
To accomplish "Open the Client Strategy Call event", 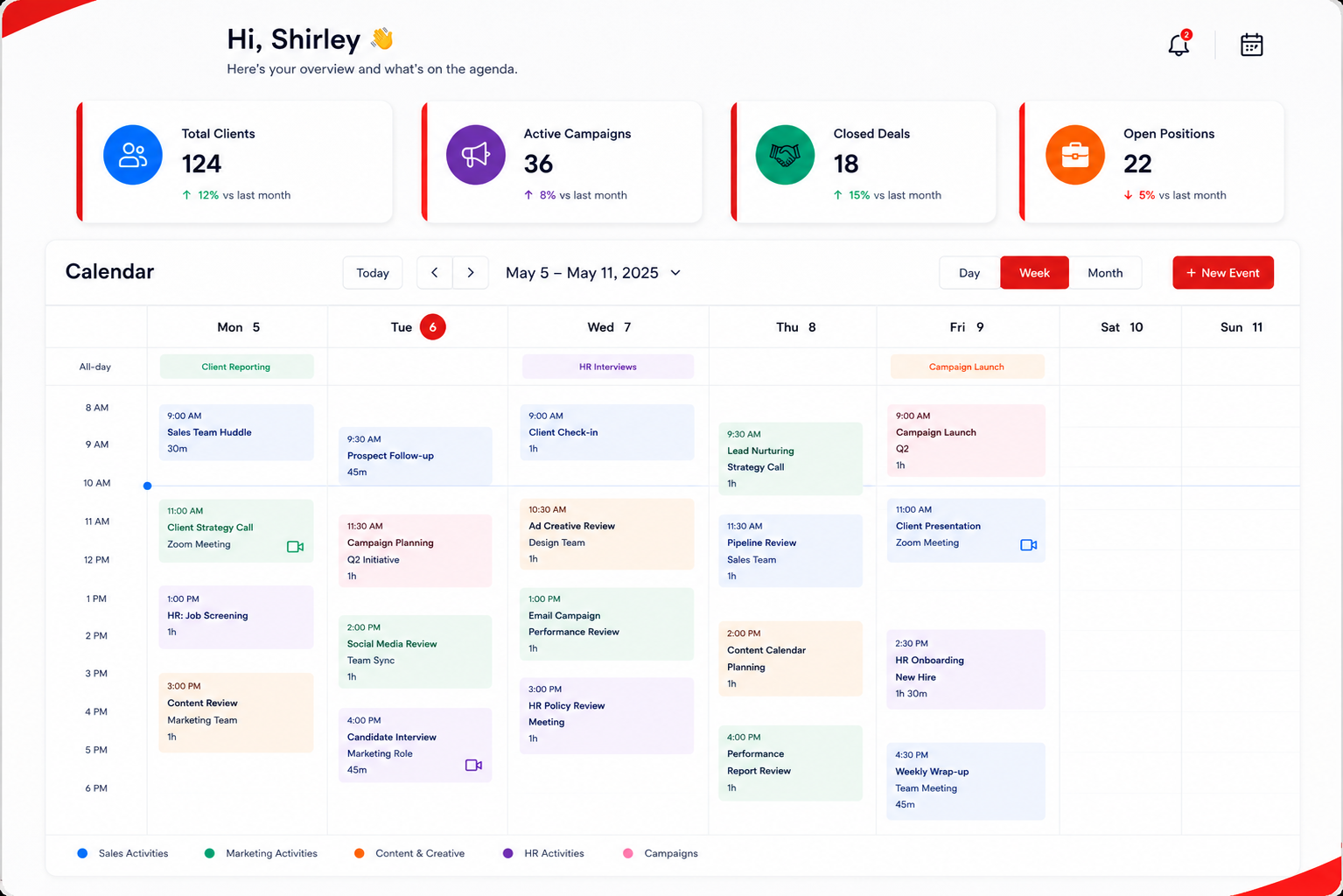I will coord(236,531).
